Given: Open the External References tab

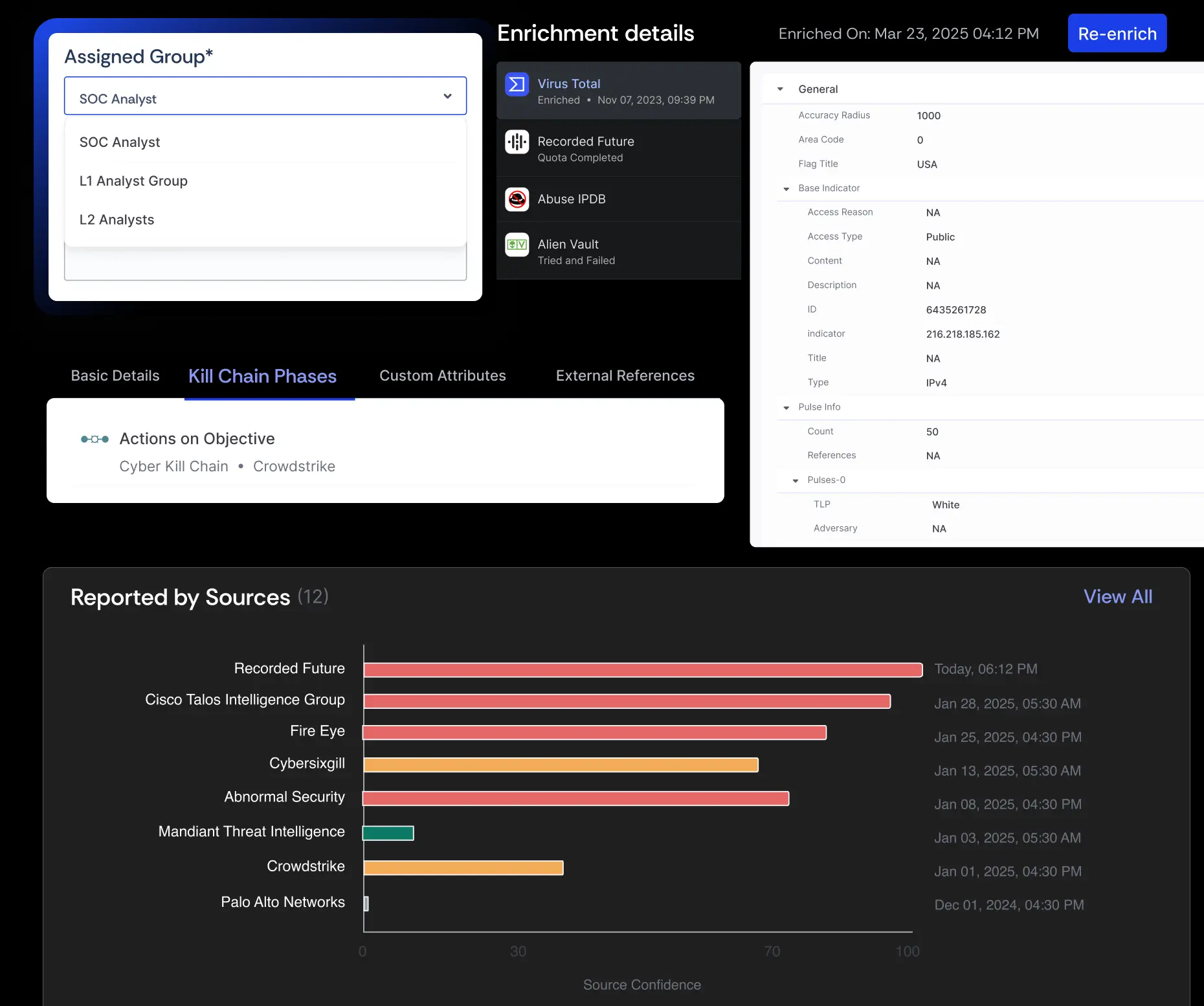Looking at the screenshot, I should (625, 375).
